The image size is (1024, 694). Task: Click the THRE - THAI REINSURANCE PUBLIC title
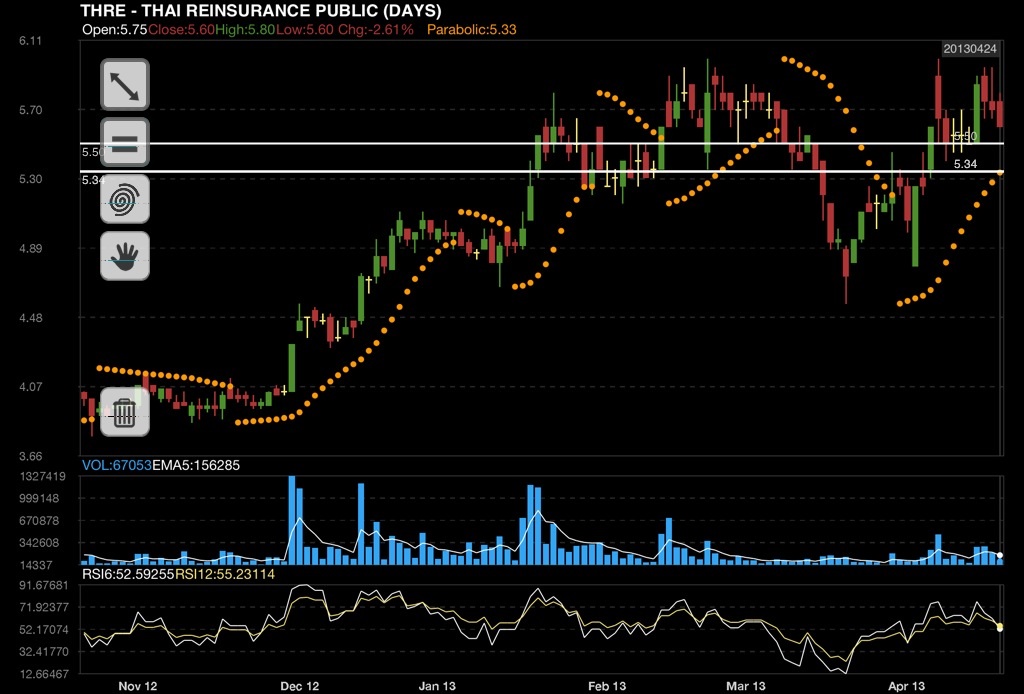point(261,10)
